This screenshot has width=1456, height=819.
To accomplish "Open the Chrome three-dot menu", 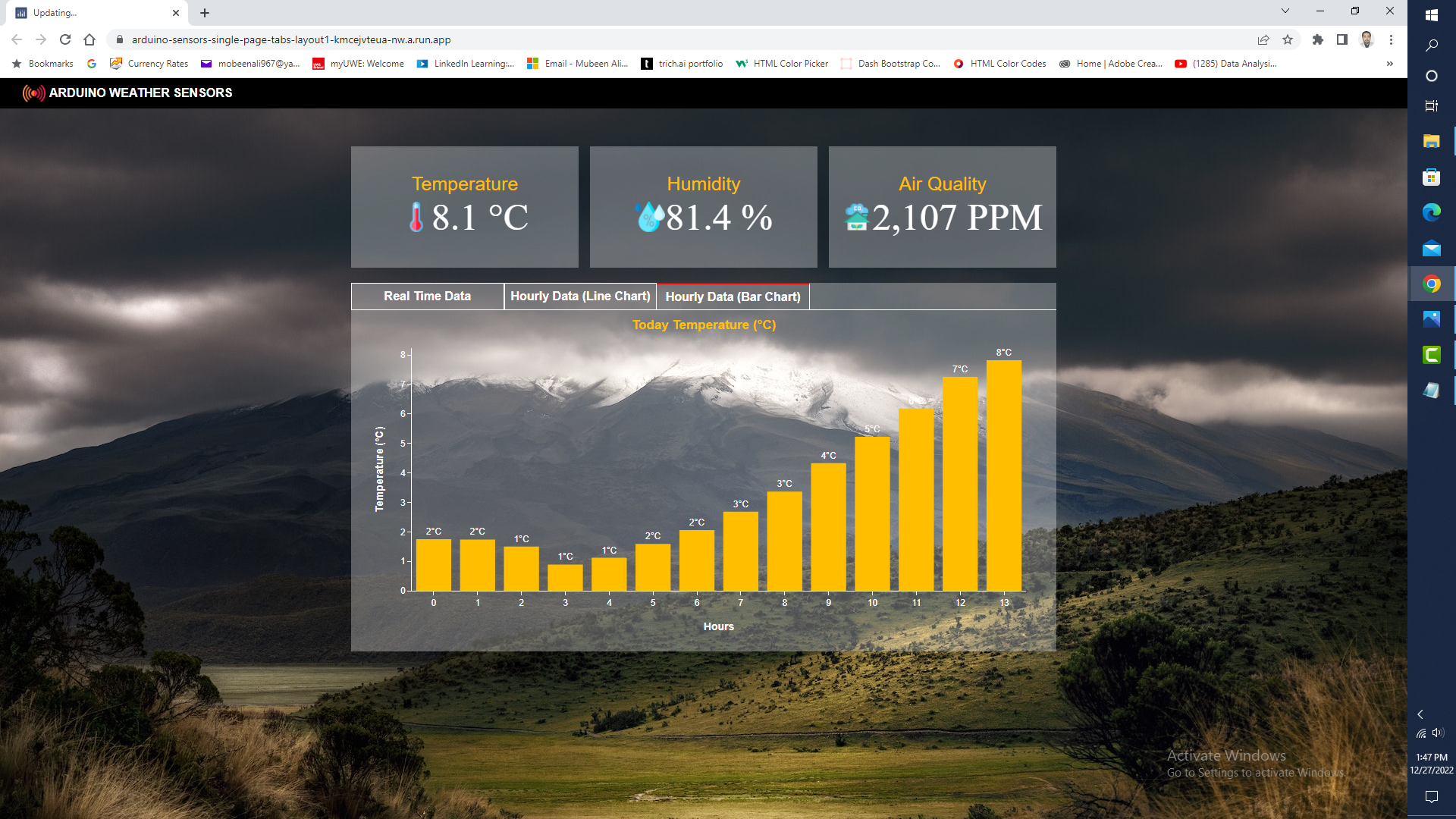I will 1391,39.
